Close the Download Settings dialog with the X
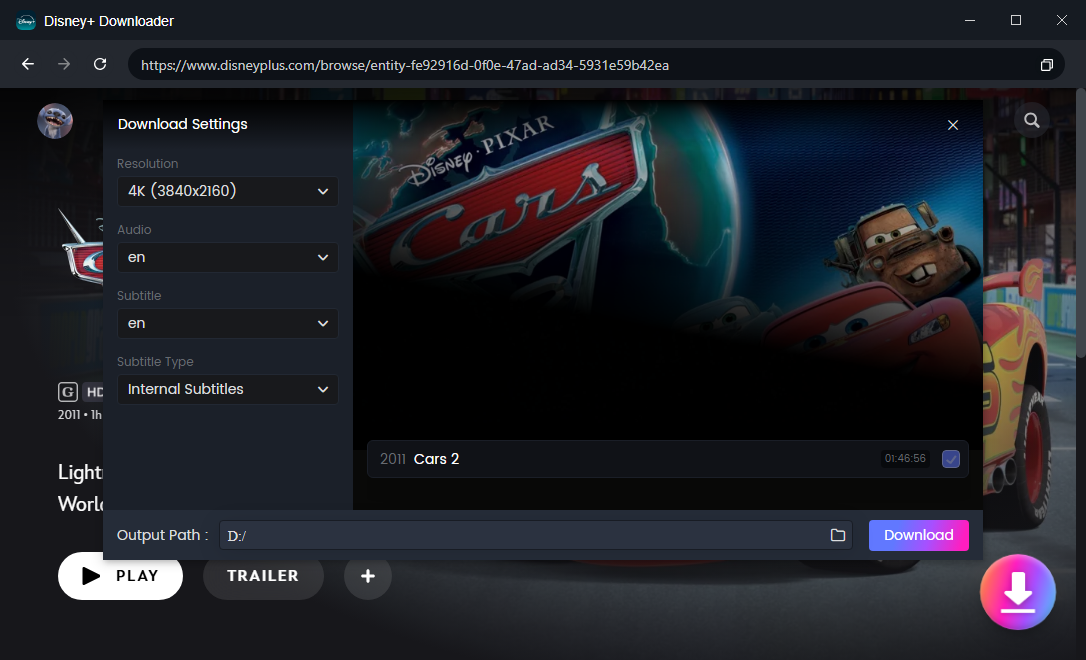Viewport: 1086px width, 660px height. [x=953, y=125]
